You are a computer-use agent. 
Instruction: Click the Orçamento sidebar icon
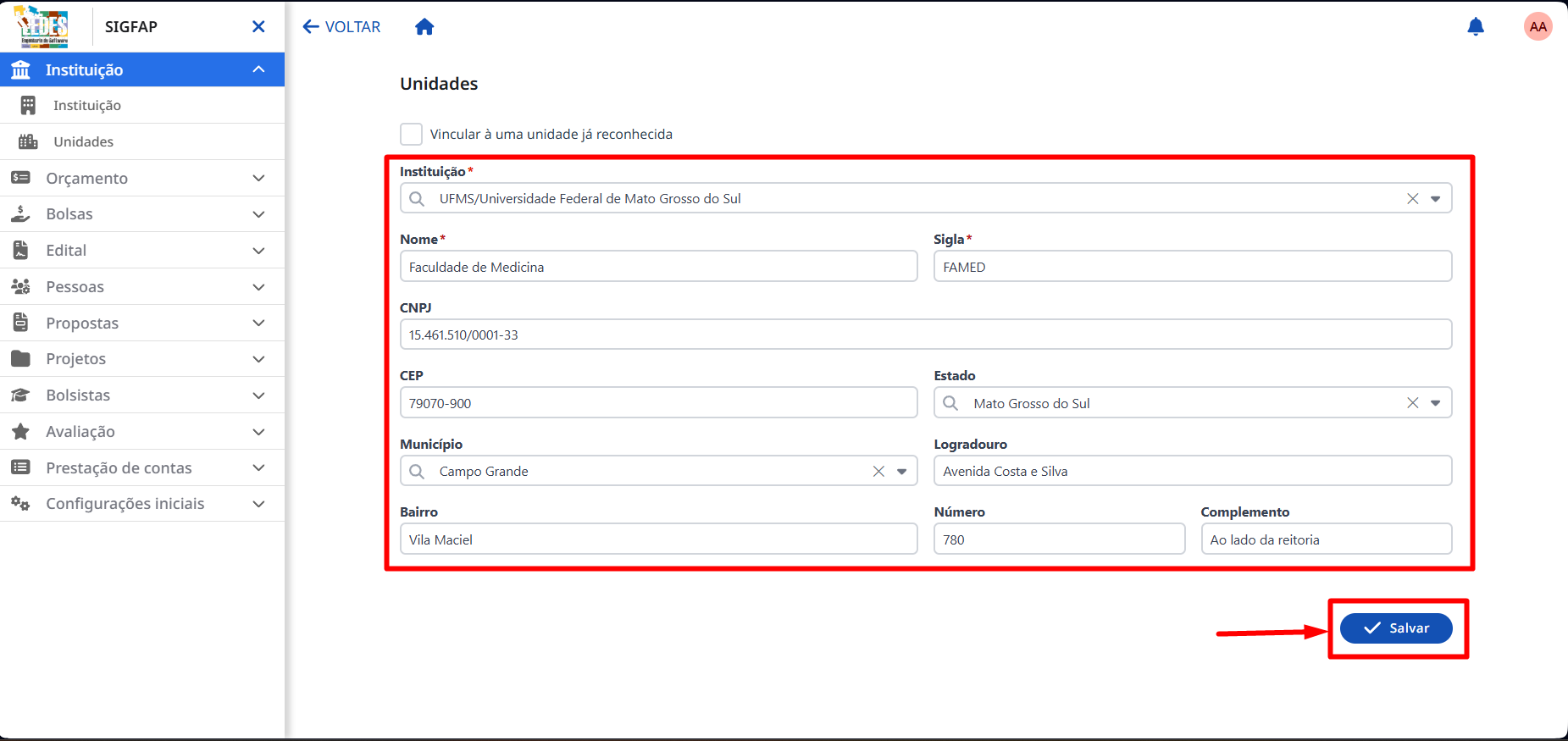point(21,178)
